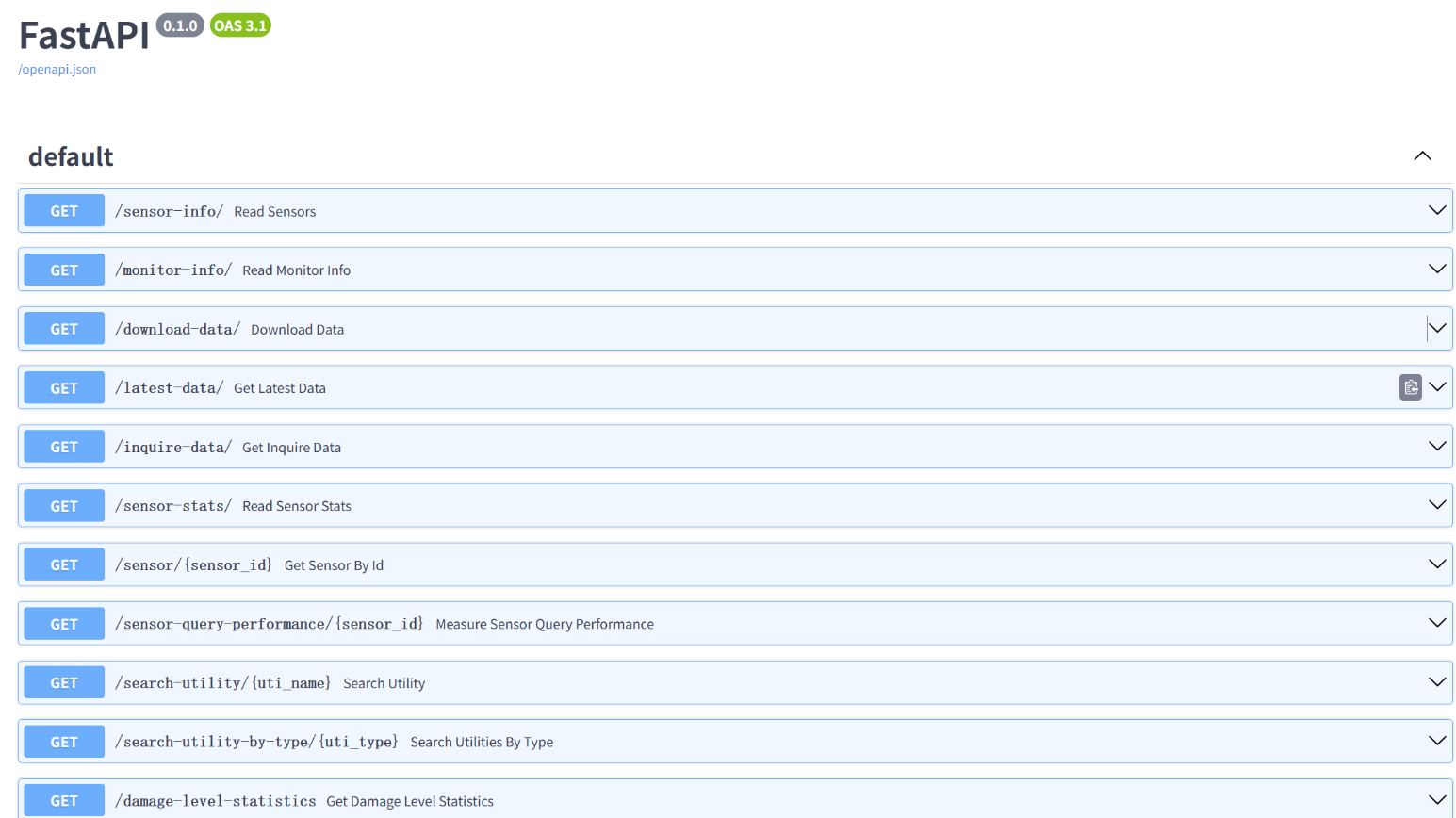Click the /download-data/ path text
The height and width of the screenshot is (818, 1456).
coord(178,329)
